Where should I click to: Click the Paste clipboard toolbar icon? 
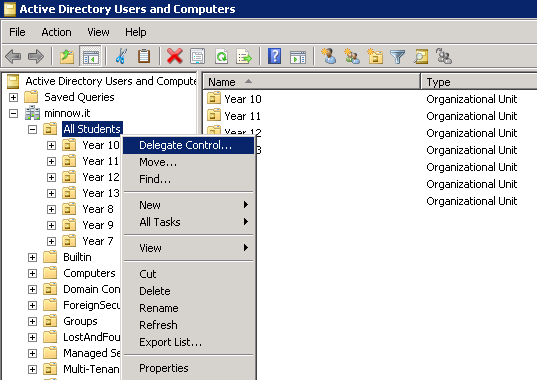144,56
